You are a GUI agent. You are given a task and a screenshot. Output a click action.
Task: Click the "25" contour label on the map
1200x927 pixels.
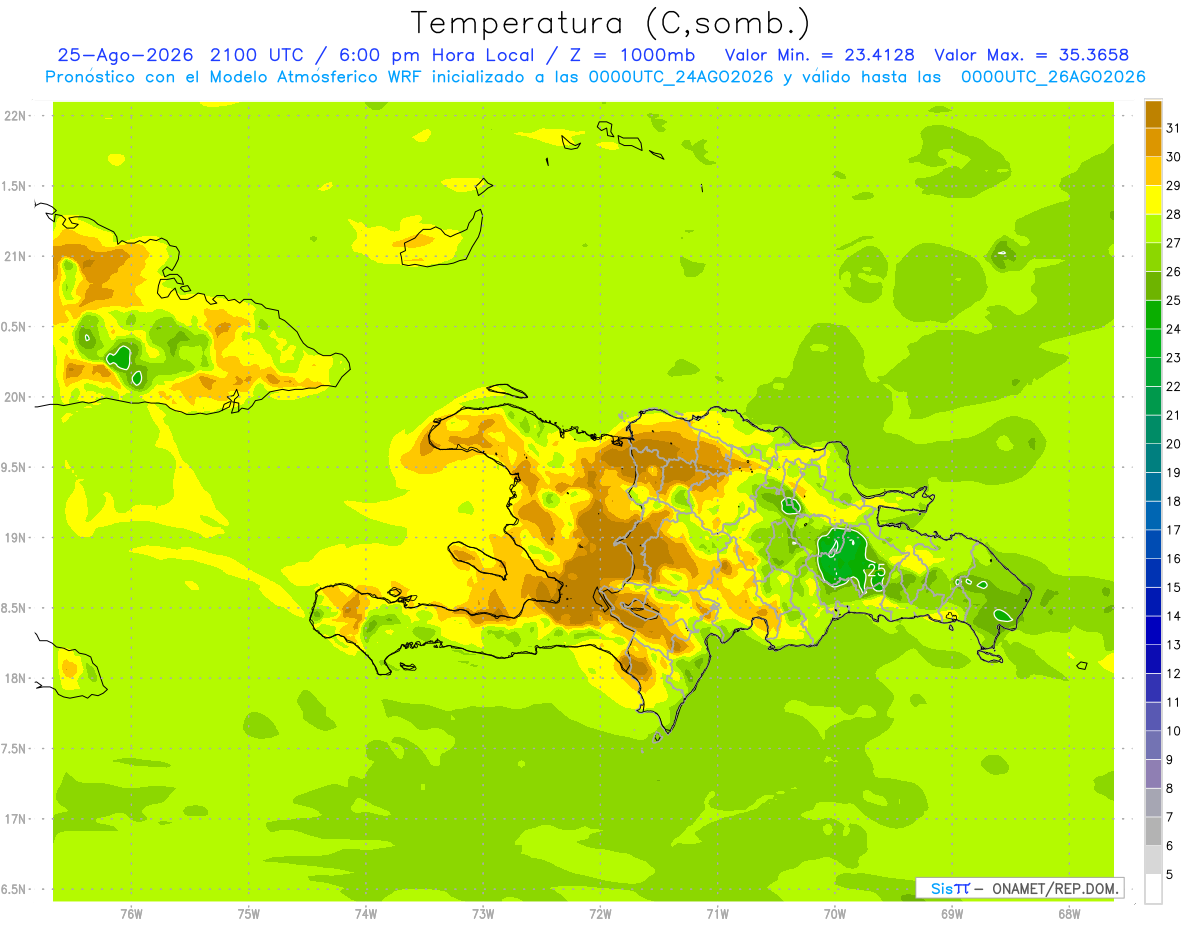click(877, 570)
